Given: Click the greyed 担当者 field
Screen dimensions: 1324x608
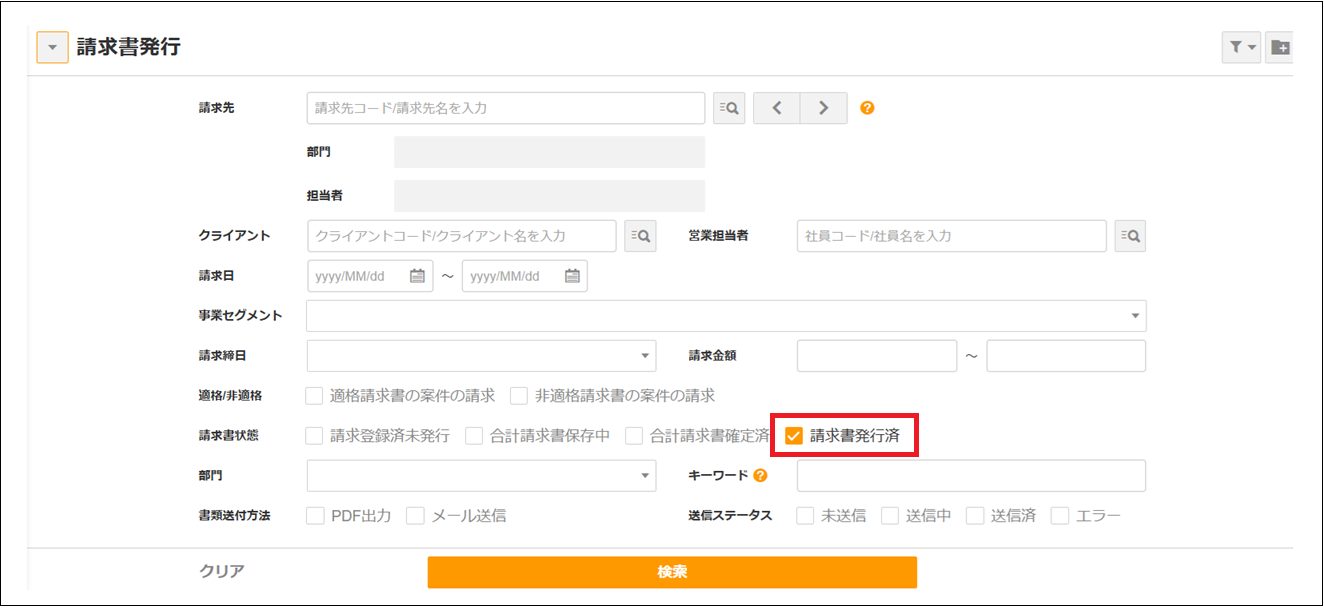Looking at the screenshot, I should coord(550,196).
